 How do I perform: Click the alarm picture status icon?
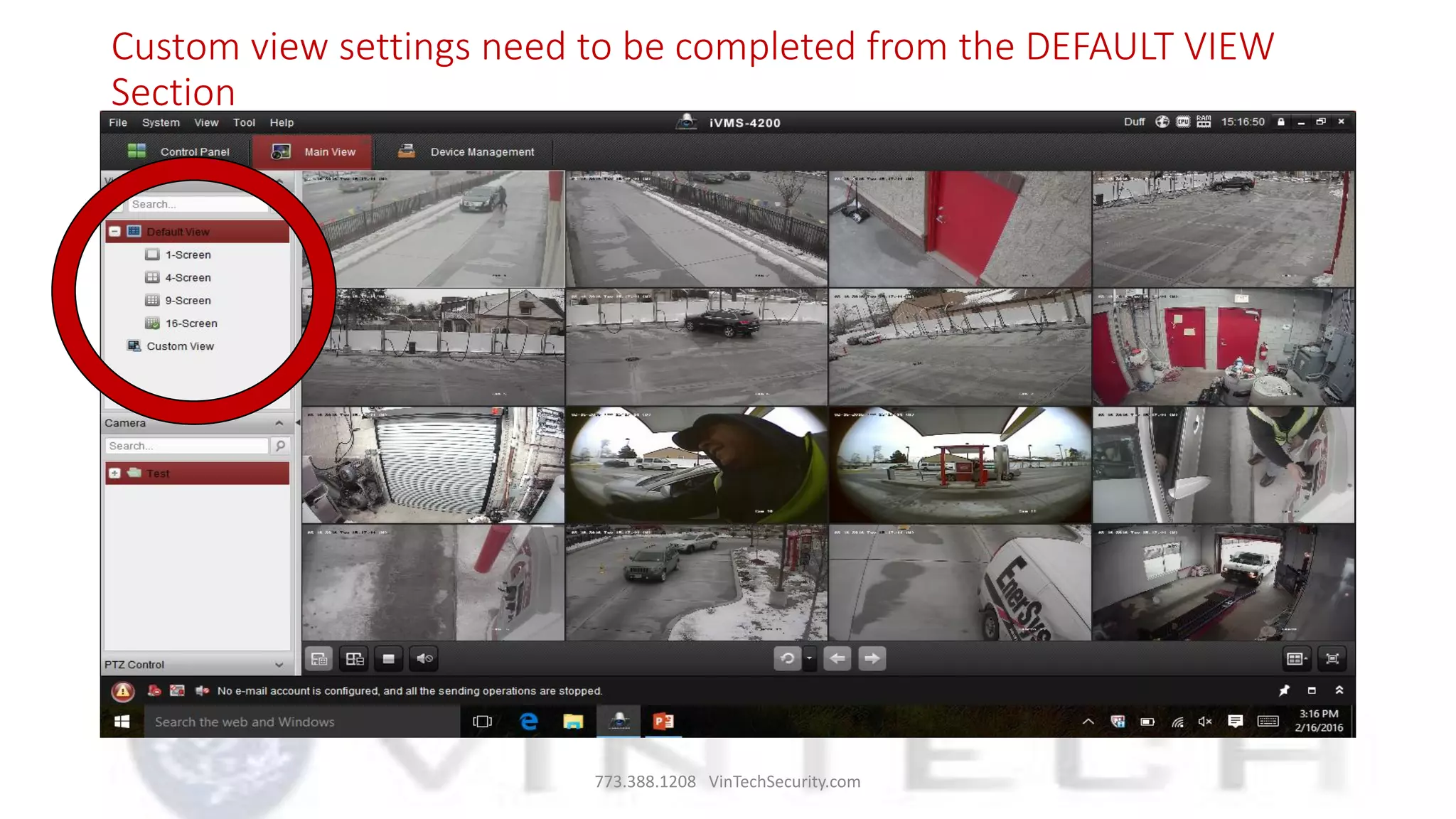[177, 690]
